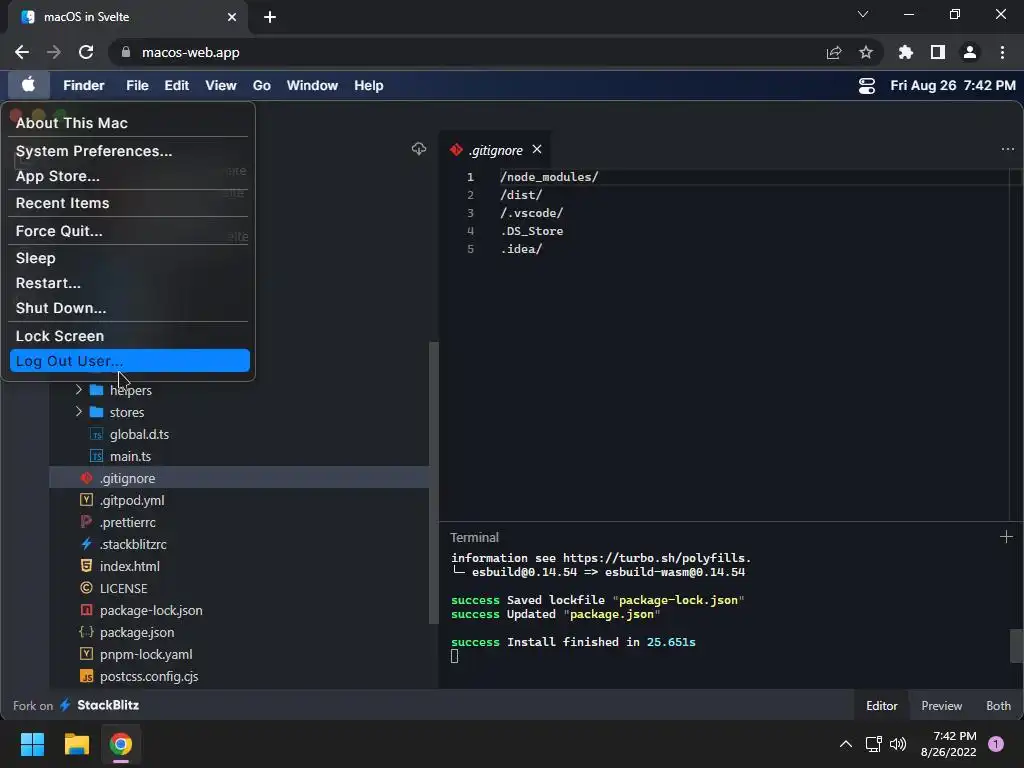Add a new terminal with plus icon
This screenshot has width=1024, height=768.
[x=1006, y=537]
